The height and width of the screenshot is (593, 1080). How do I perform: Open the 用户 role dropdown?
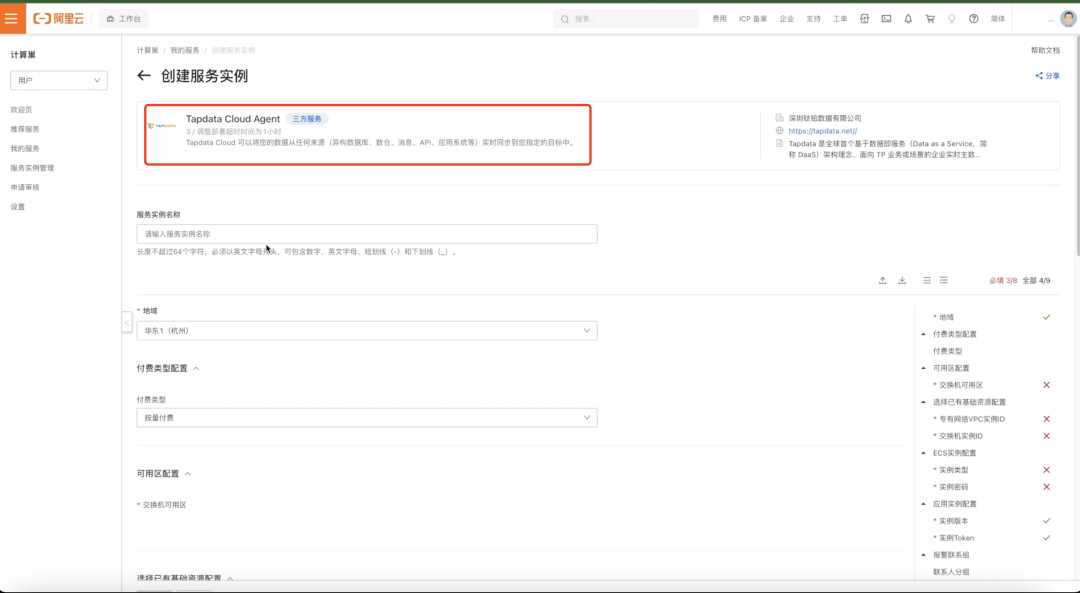point(59,81)
